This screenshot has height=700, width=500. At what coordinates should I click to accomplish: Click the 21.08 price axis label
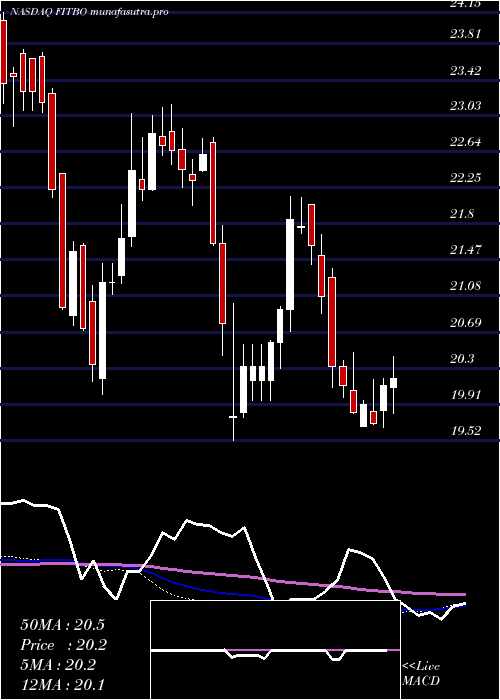pyautogui.click(x=466, y=286)
